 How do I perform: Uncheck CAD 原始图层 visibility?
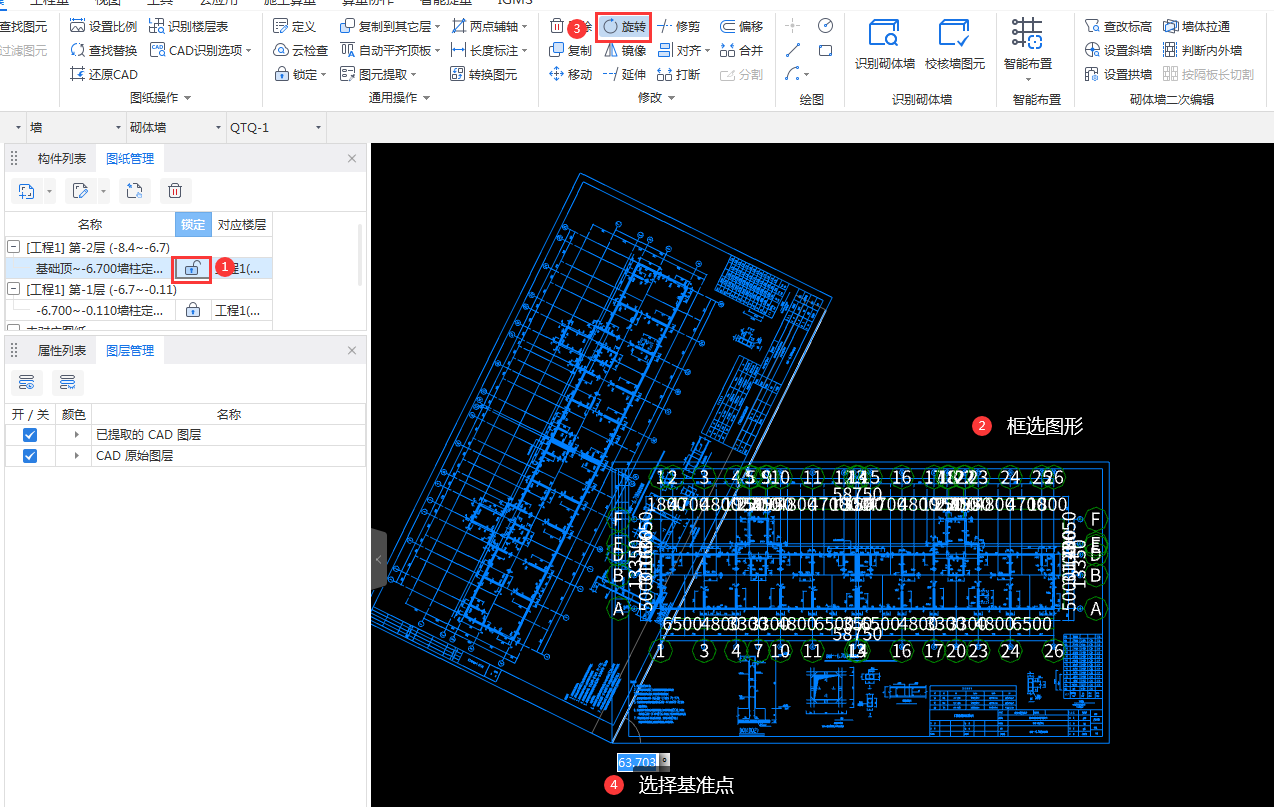tap(30, 455)
